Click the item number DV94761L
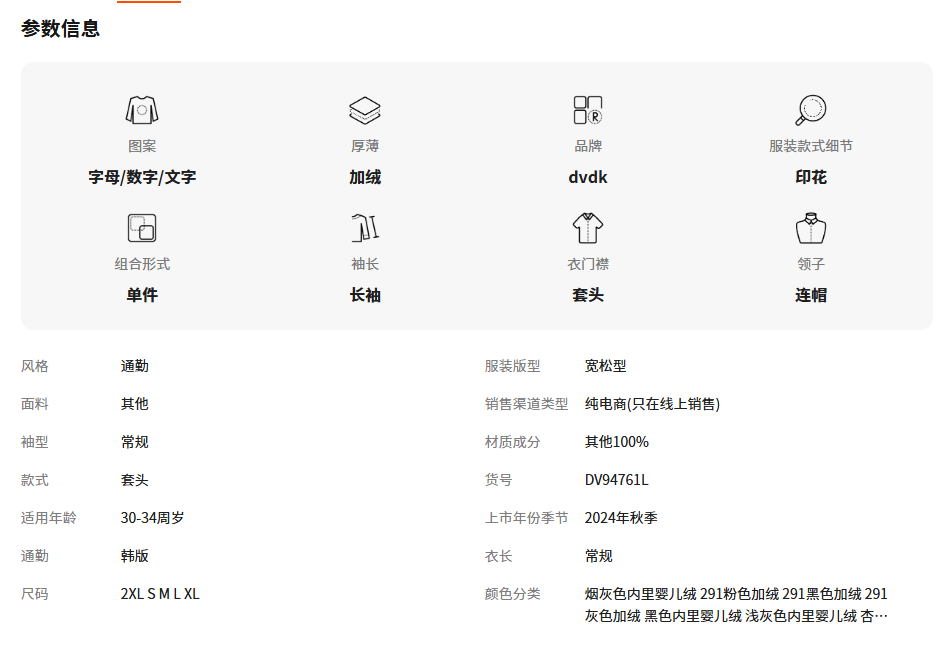 pyautogui.click(x=616, y=480)
